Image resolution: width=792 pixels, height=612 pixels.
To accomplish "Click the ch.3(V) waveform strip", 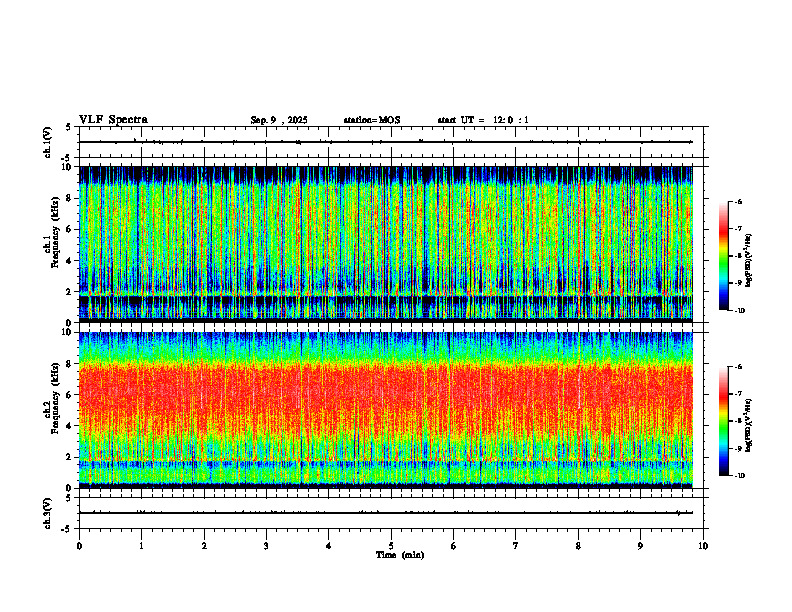I will pyautogui.click(x=391, y=513).
